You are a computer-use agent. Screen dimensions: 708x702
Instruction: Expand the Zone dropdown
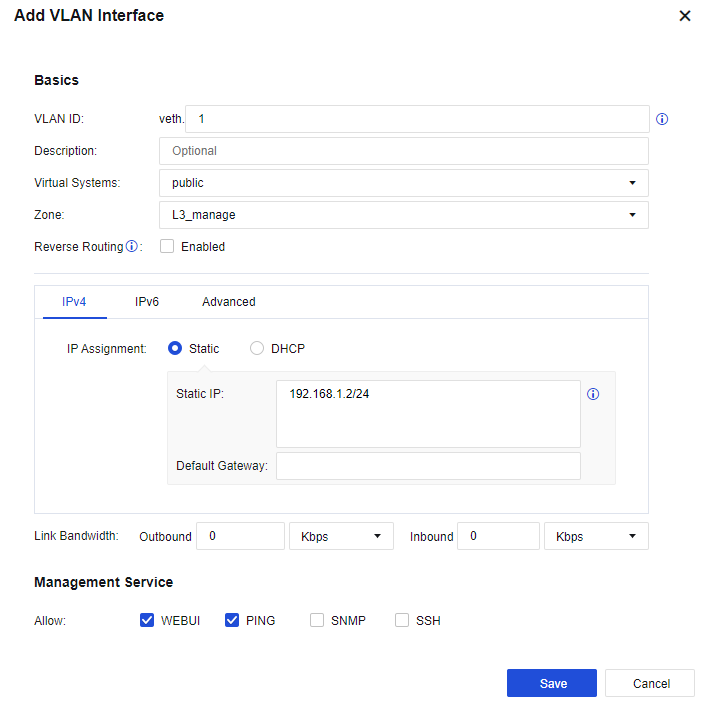pos(403,215)
